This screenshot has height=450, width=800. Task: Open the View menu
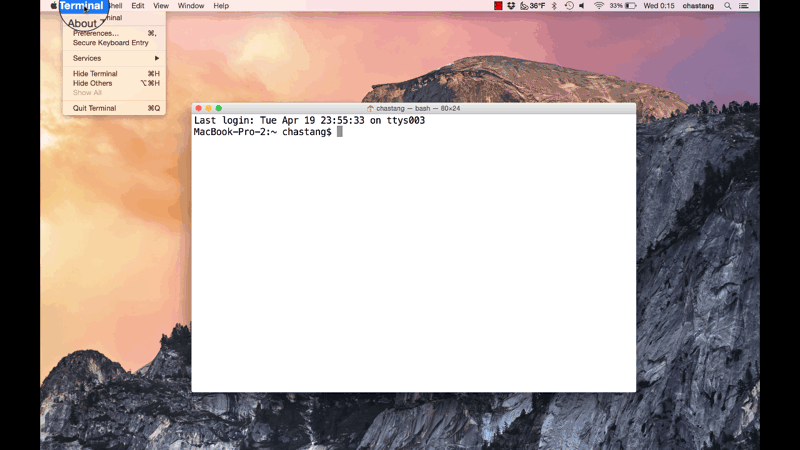(161, 6)
